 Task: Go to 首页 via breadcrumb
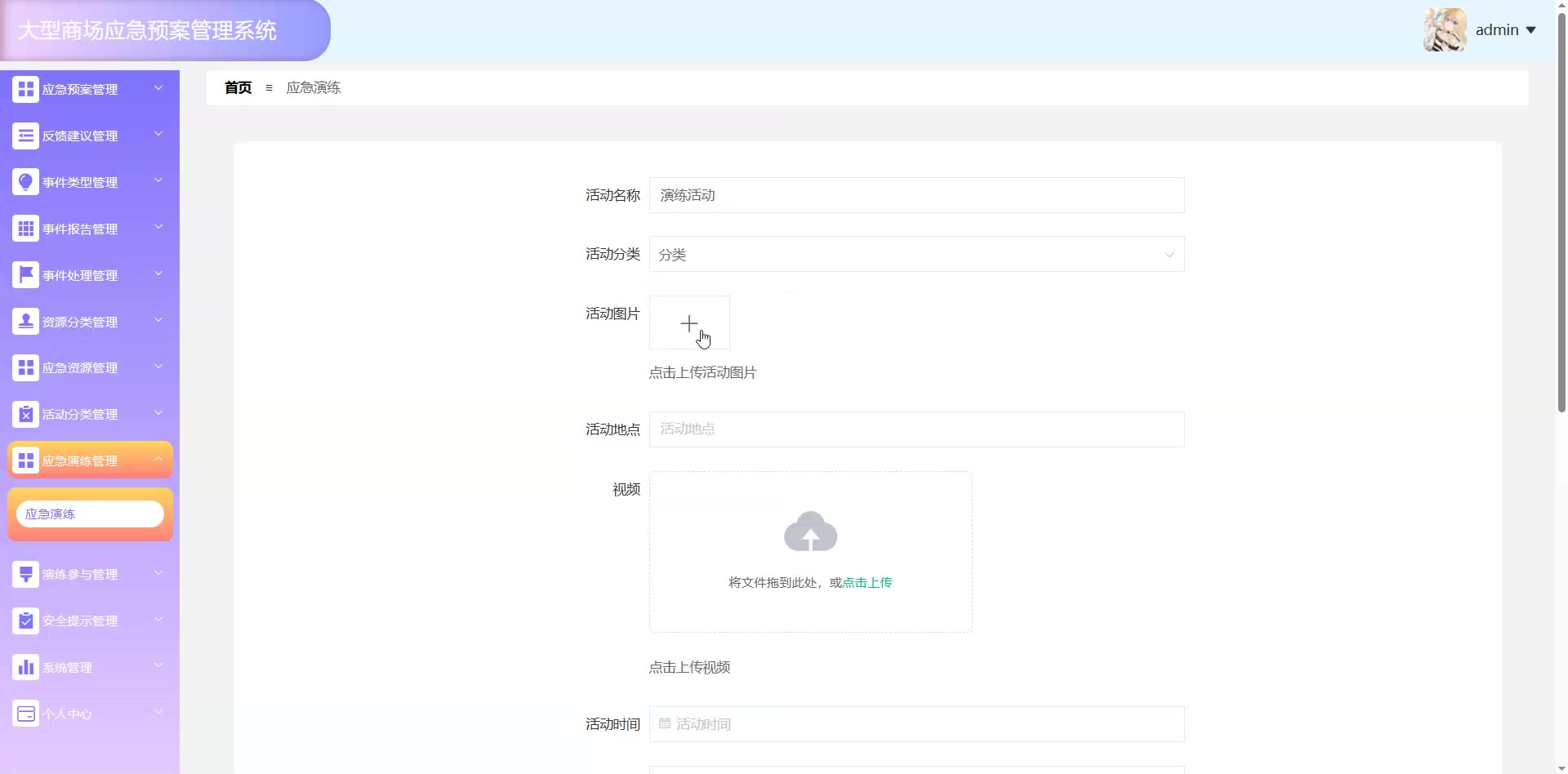[x=238, y=87]
